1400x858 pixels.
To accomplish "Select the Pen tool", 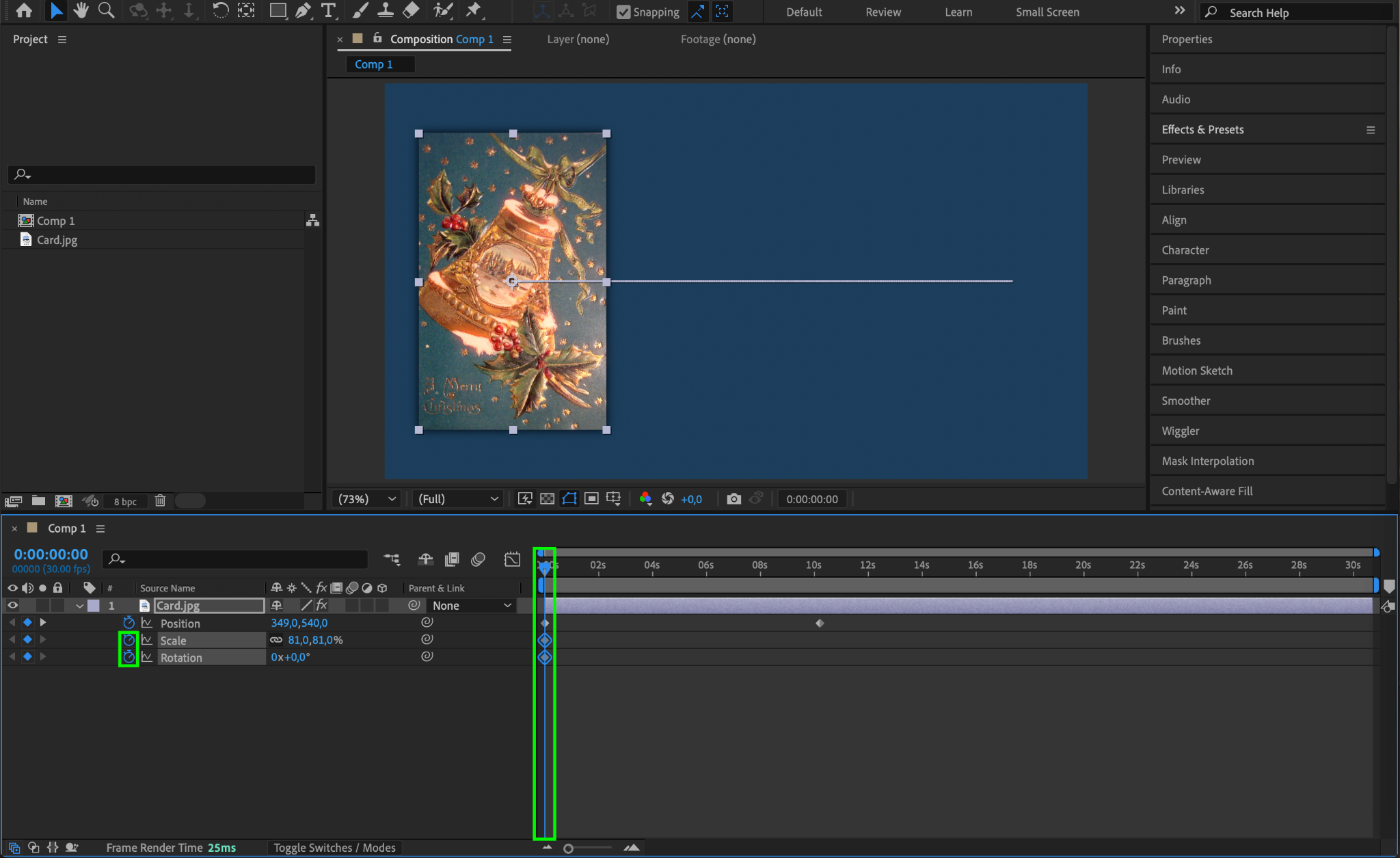I will click(303, 10).
